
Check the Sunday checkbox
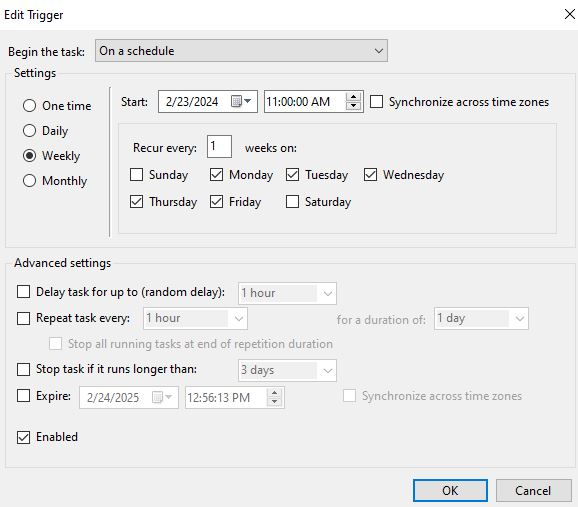click(136, 175)
